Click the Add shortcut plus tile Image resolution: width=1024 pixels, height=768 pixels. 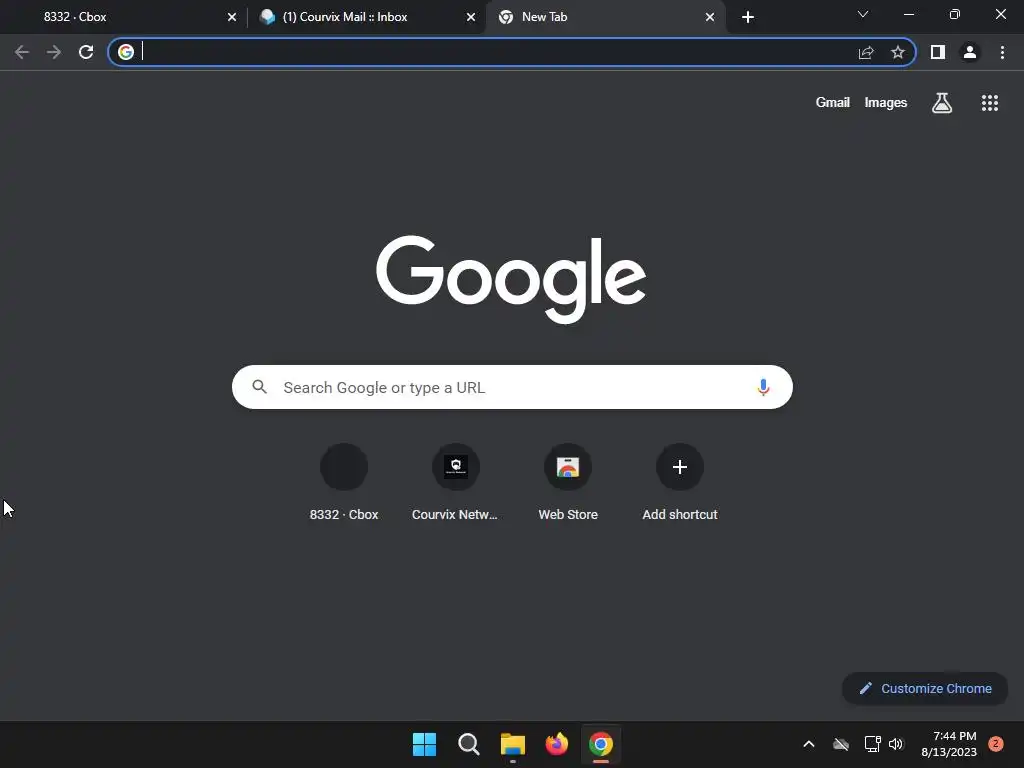click(680, 483)
